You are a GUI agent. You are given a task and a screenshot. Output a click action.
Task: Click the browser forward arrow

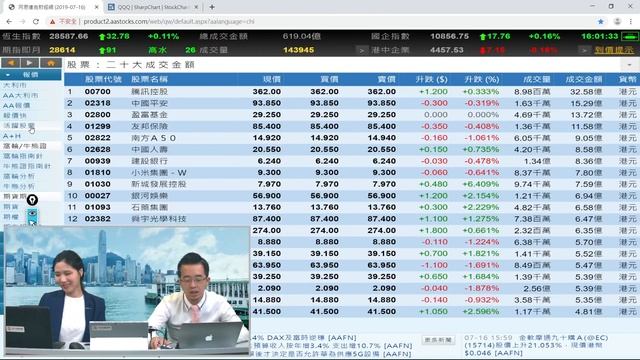coord(22,22)
